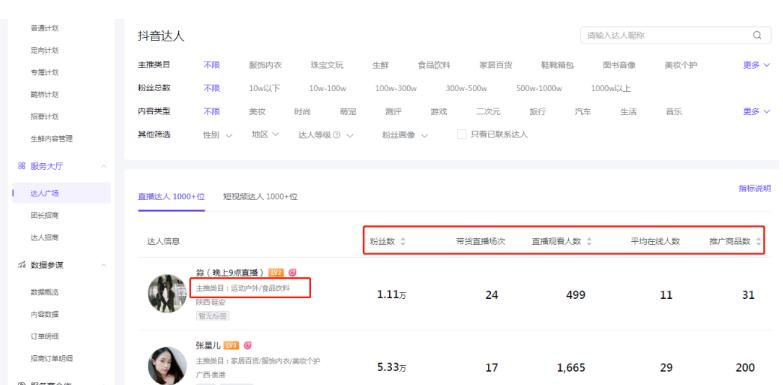Viewport: 783px width, 385px height.
Task: Click the search magnifier icon
Action: click(x=757, y=35)
